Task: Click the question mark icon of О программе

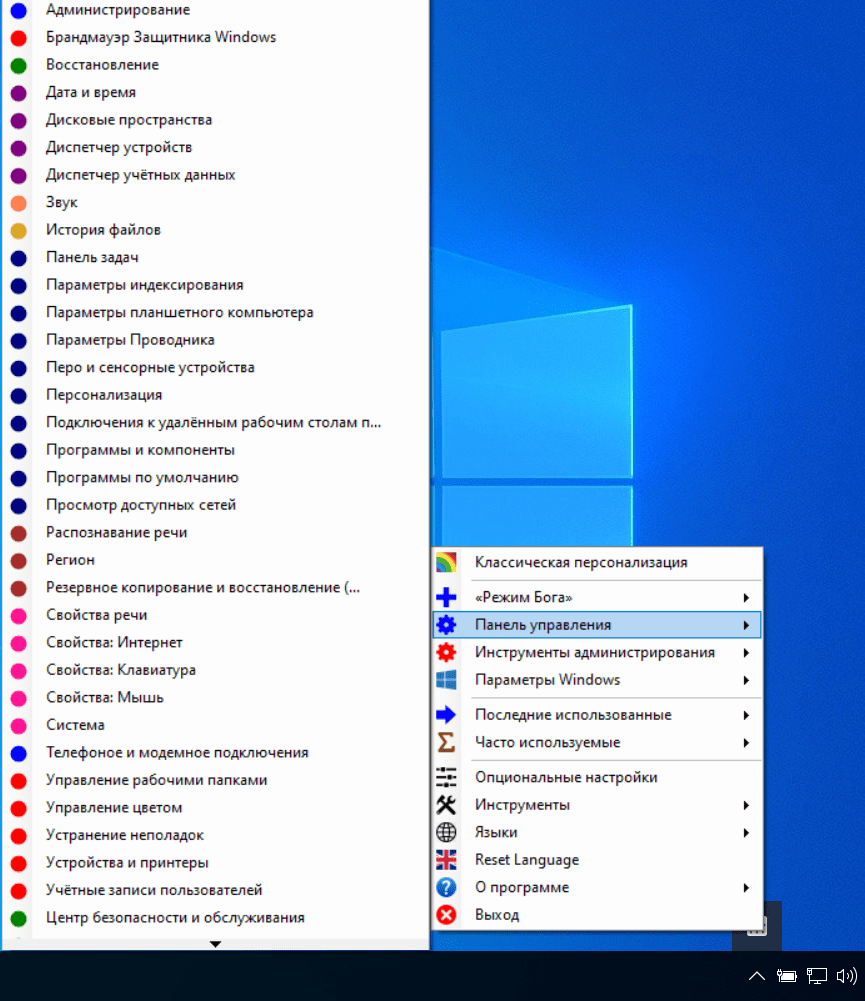Action: pos(446,887)
